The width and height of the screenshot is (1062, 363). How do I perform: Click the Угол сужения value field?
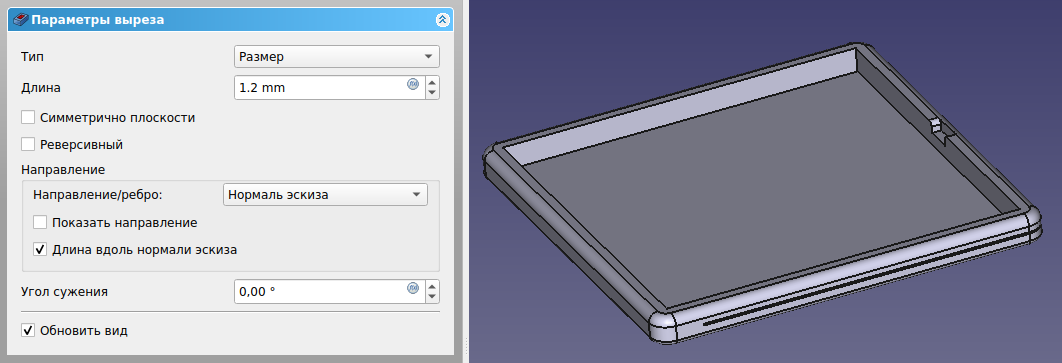[320, 292]
